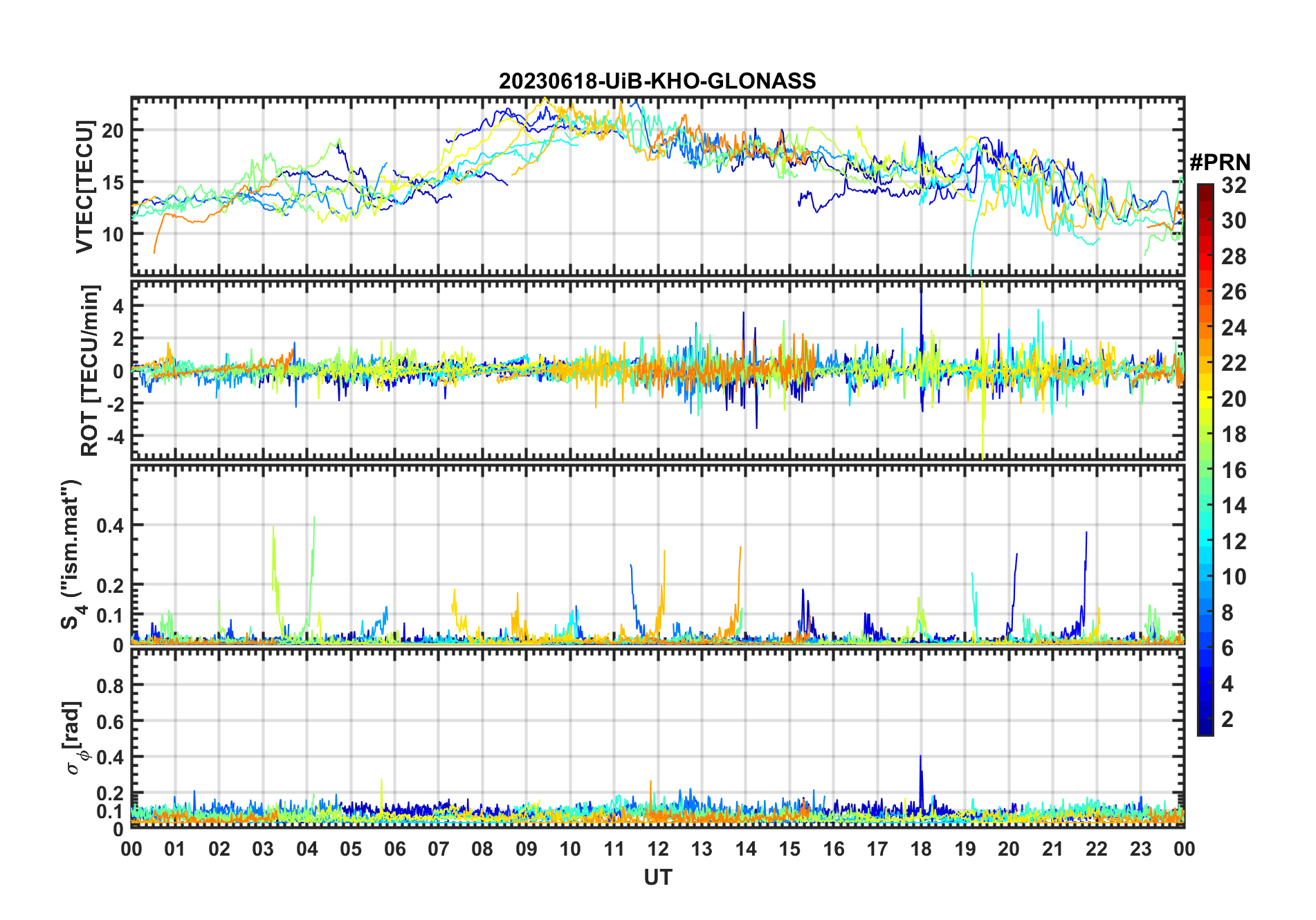Click VTEC y-axis tick label 20
Screen dimensions: 1316x920
tap(113, 130)
